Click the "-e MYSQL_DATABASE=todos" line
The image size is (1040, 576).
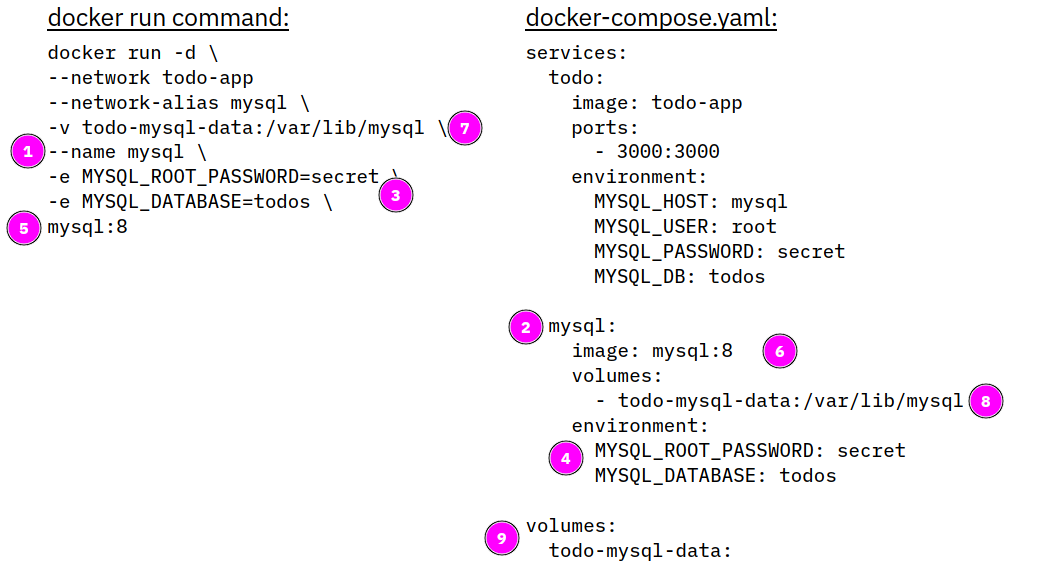click(x=190, y=202)
